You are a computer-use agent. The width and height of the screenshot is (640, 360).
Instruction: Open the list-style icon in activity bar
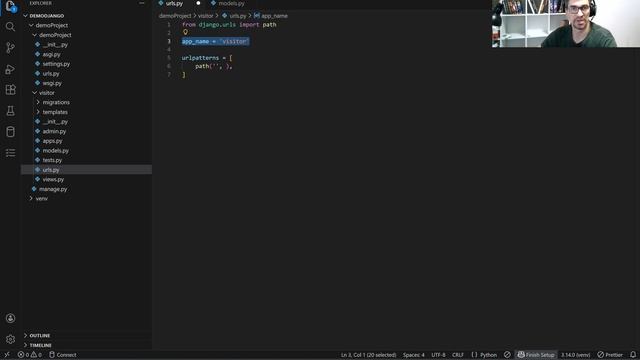(10, 153)
